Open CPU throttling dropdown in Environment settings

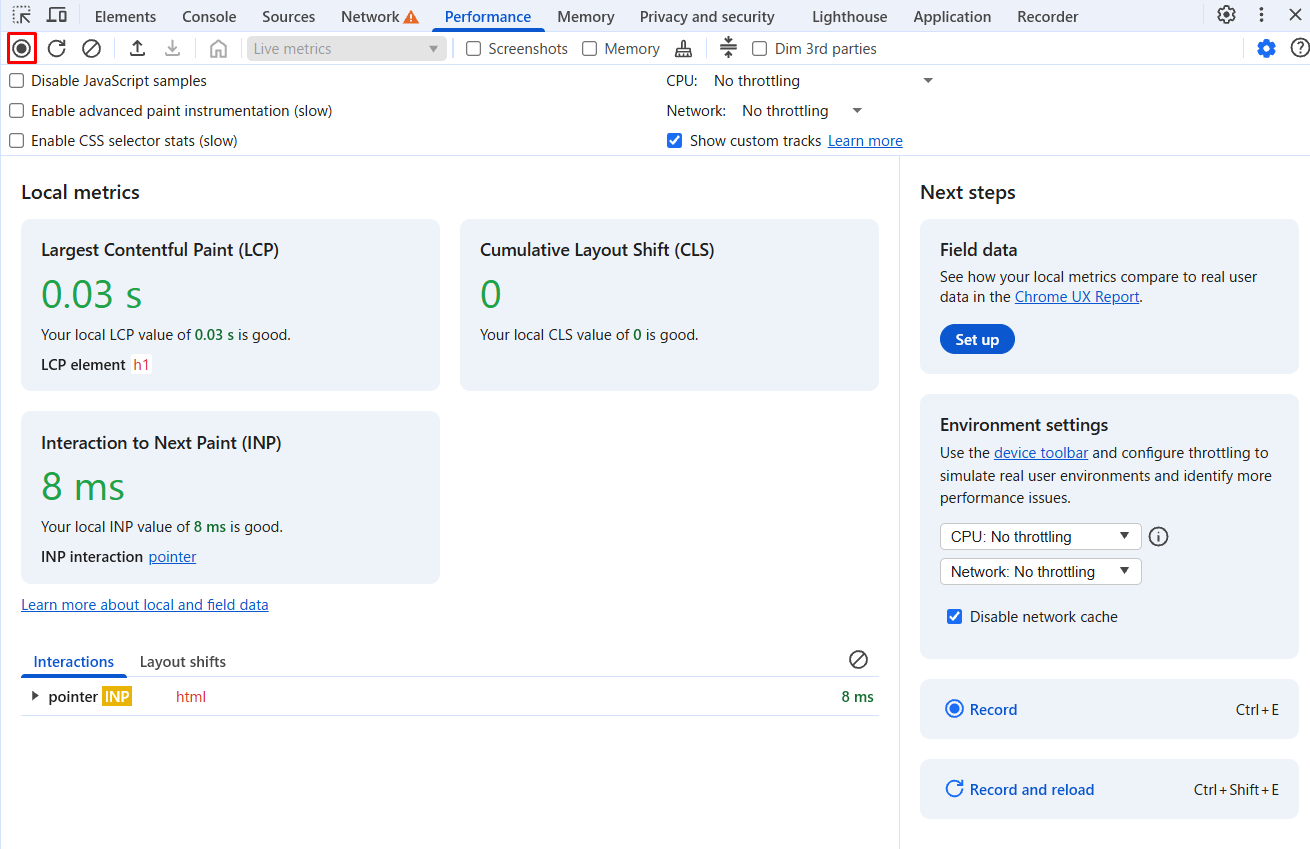pos(1040,537)
